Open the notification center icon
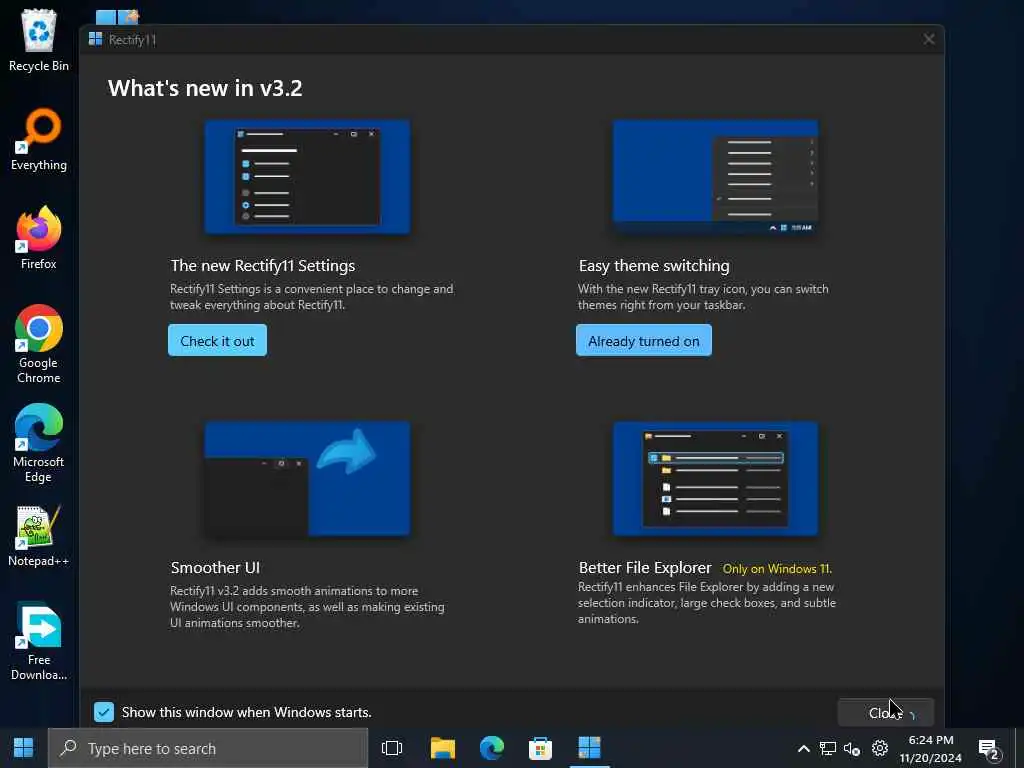 pos(989,750)
